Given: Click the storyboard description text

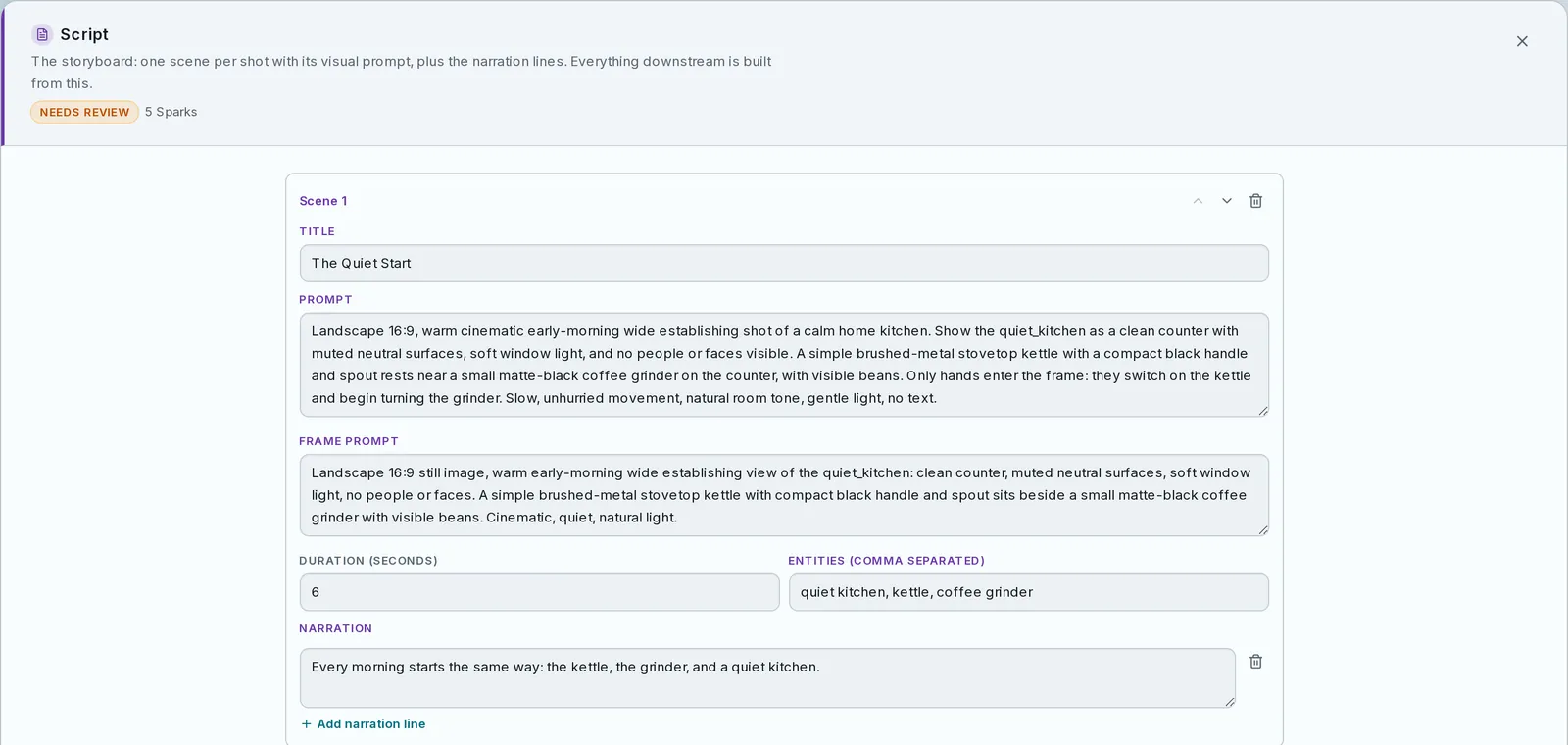Looking at the screenshot, I should pos(401,73).
